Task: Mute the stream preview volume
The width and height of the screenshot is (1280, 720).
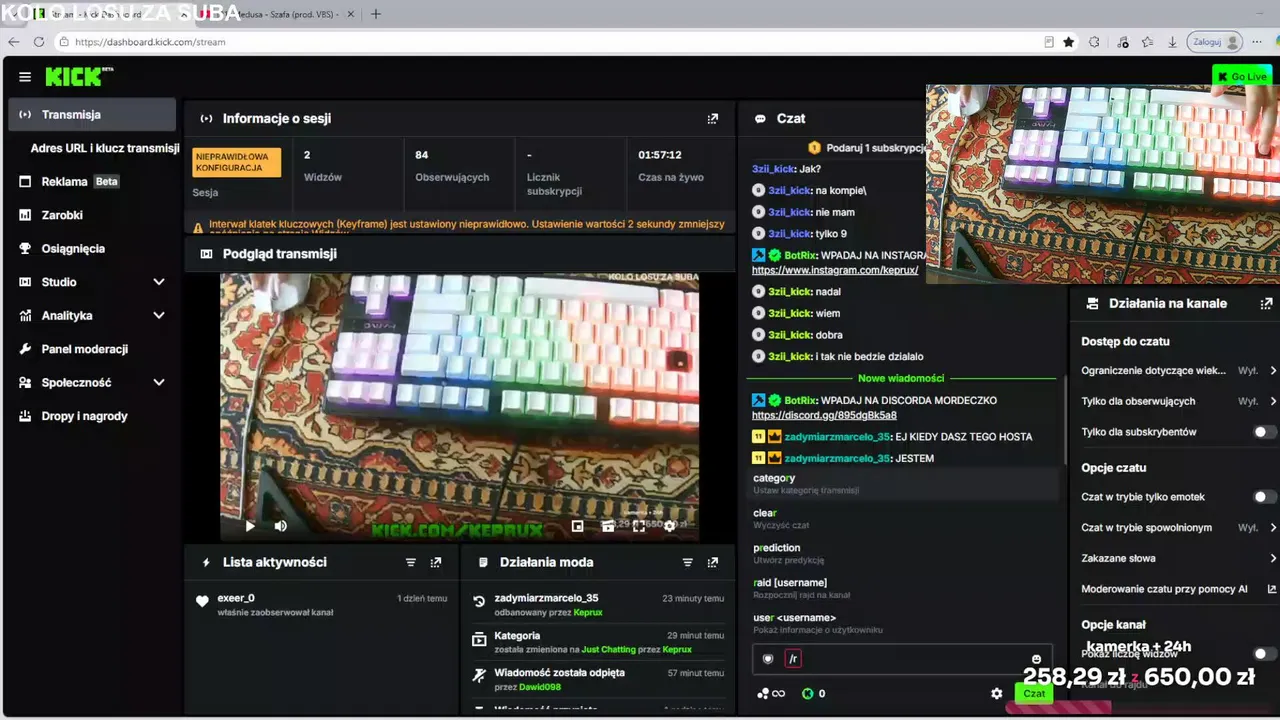Action: [x=281, y=526]
